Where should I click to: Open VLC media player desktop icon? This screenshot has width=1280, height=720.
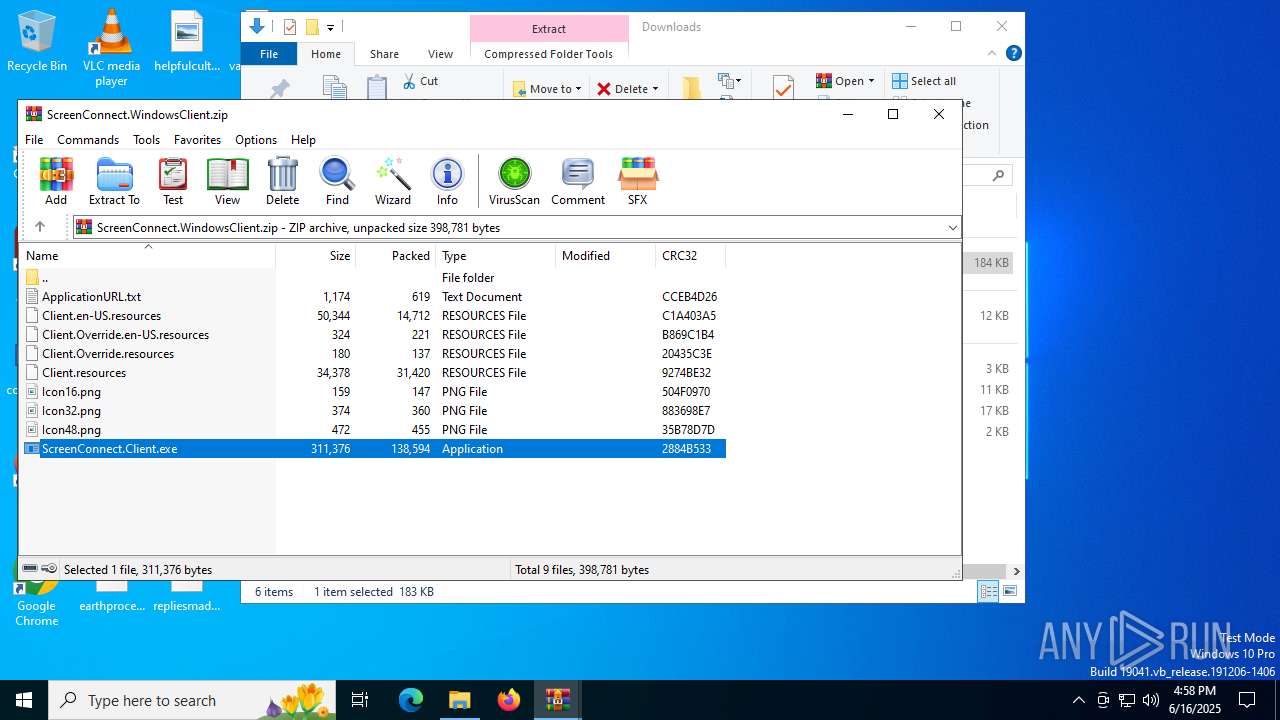pyautogui.click(x=111, y=48)
